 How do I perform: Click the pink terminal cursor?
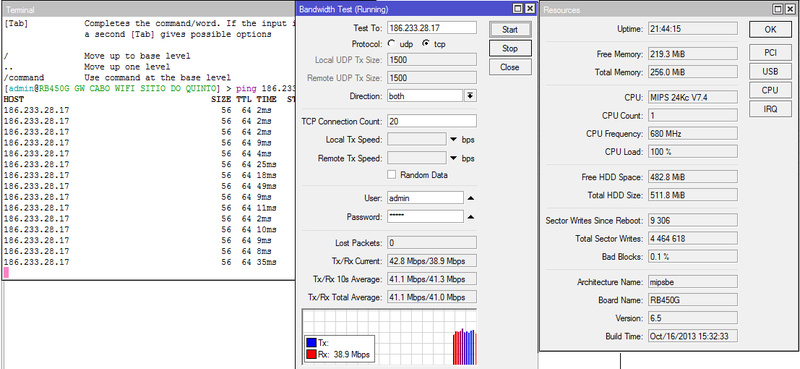coord(6,273)
